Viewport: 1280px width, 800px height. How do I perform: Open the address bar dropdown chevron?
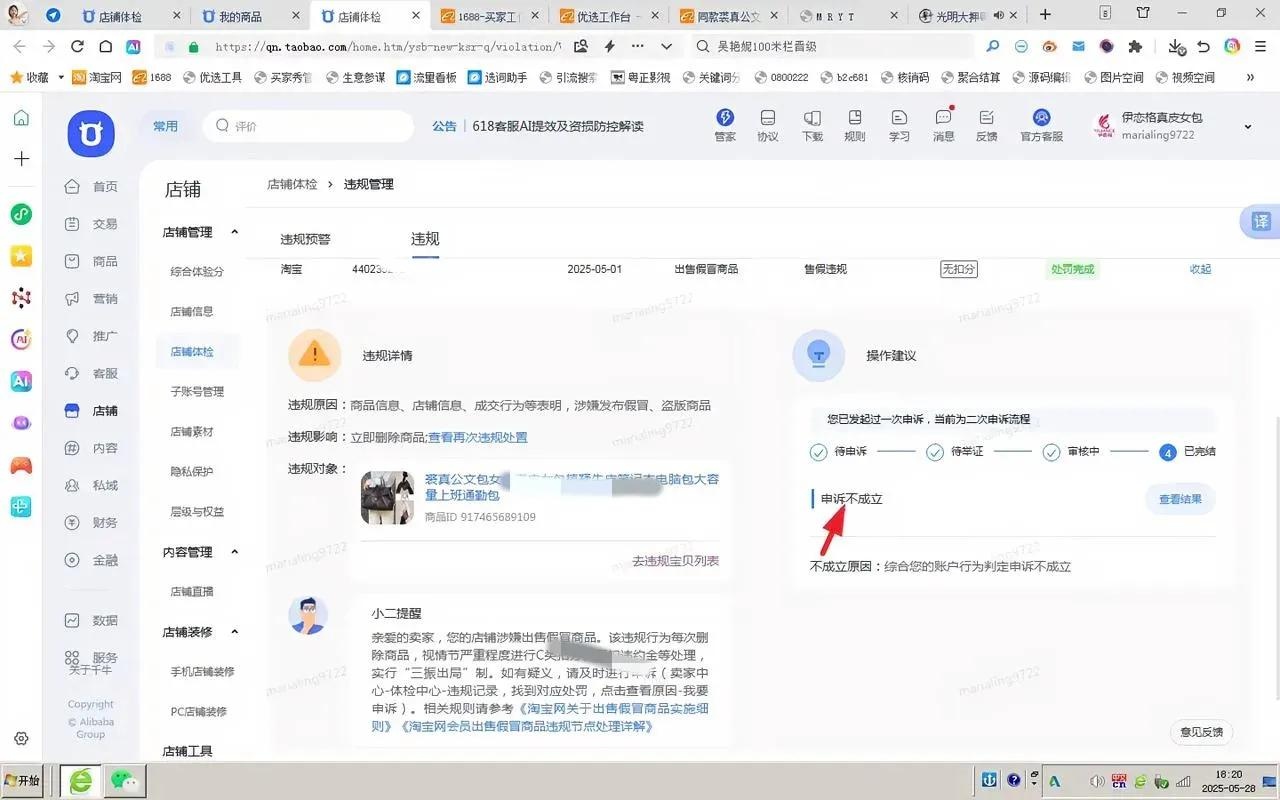coord(667,46)
